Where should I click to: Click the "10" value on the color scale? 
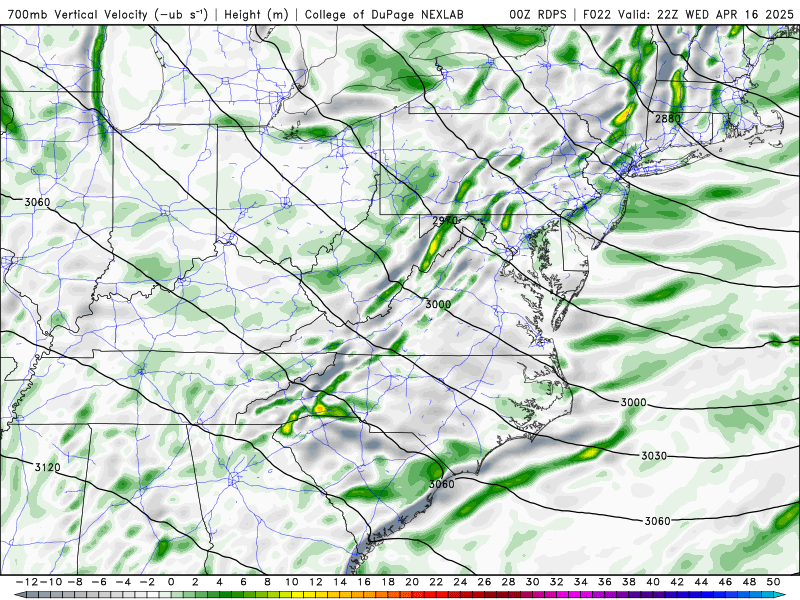click(x=291, y=582)
